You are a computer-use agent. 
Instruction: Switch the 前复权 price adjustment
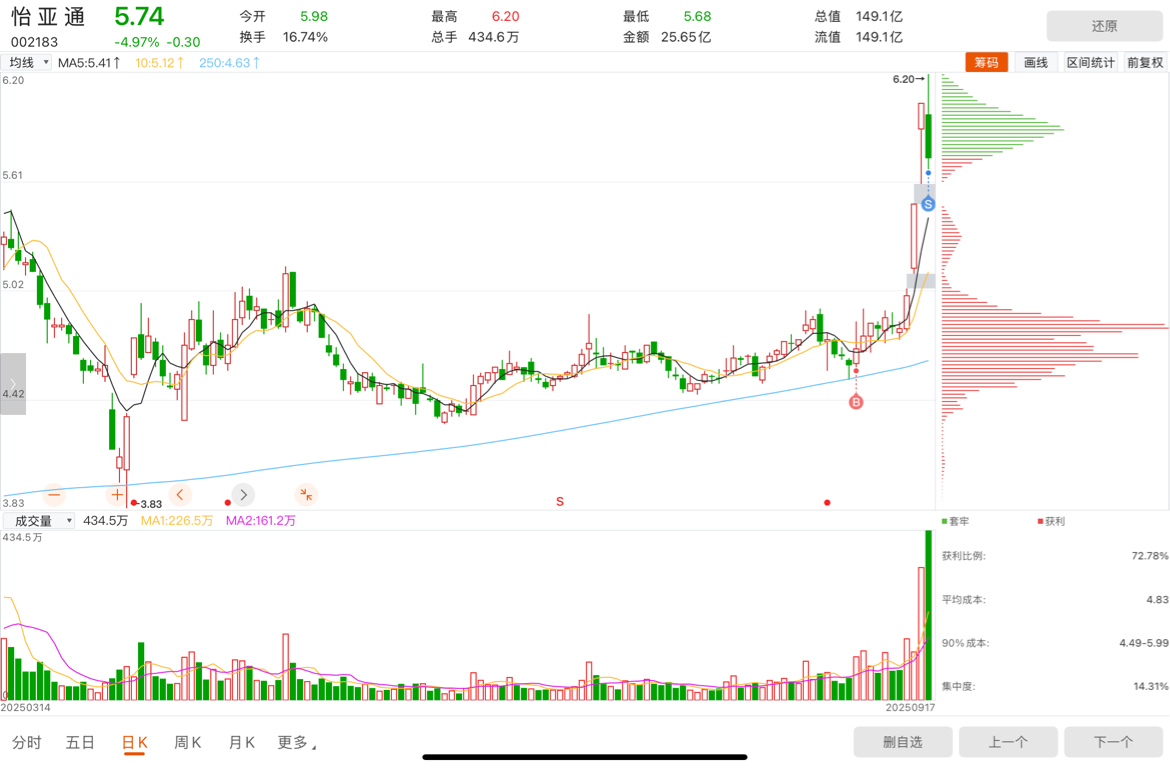(x=1145, y=63)
